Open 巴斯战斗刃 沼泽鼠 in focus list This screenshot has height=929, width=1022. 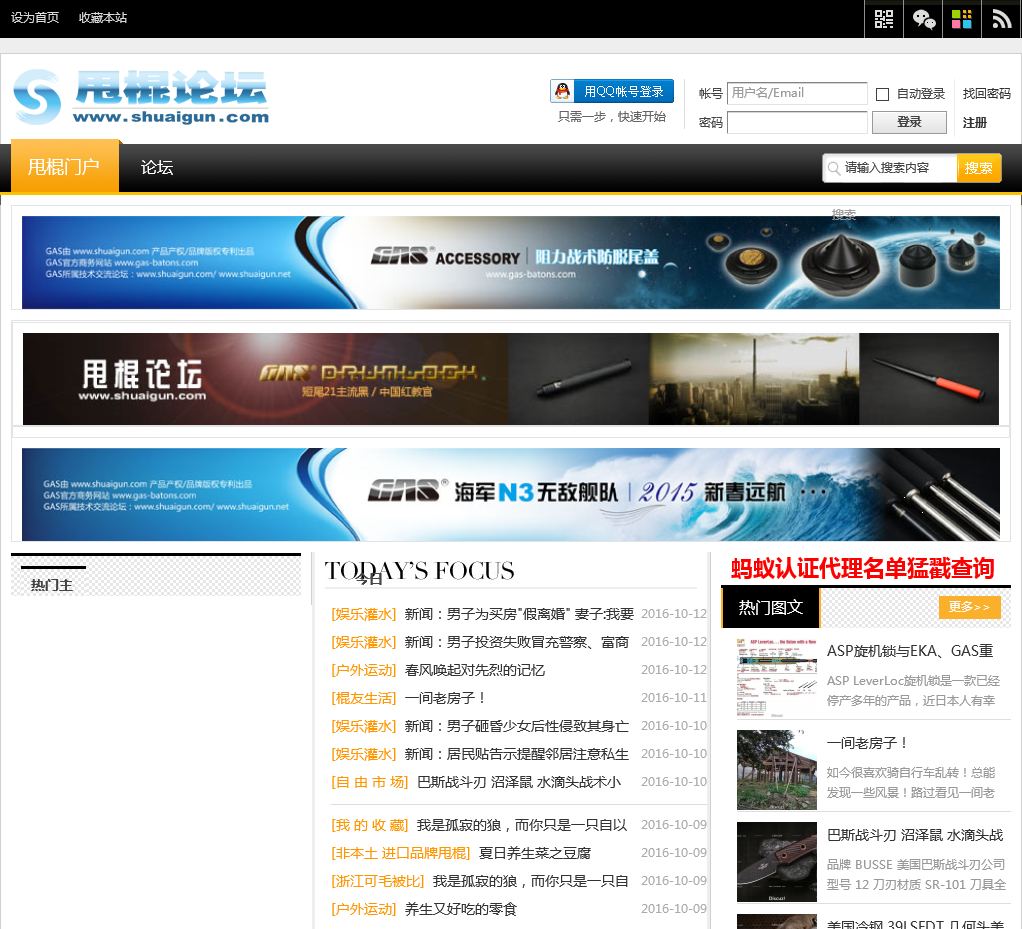pyautogui.click(x=519, y=782)
